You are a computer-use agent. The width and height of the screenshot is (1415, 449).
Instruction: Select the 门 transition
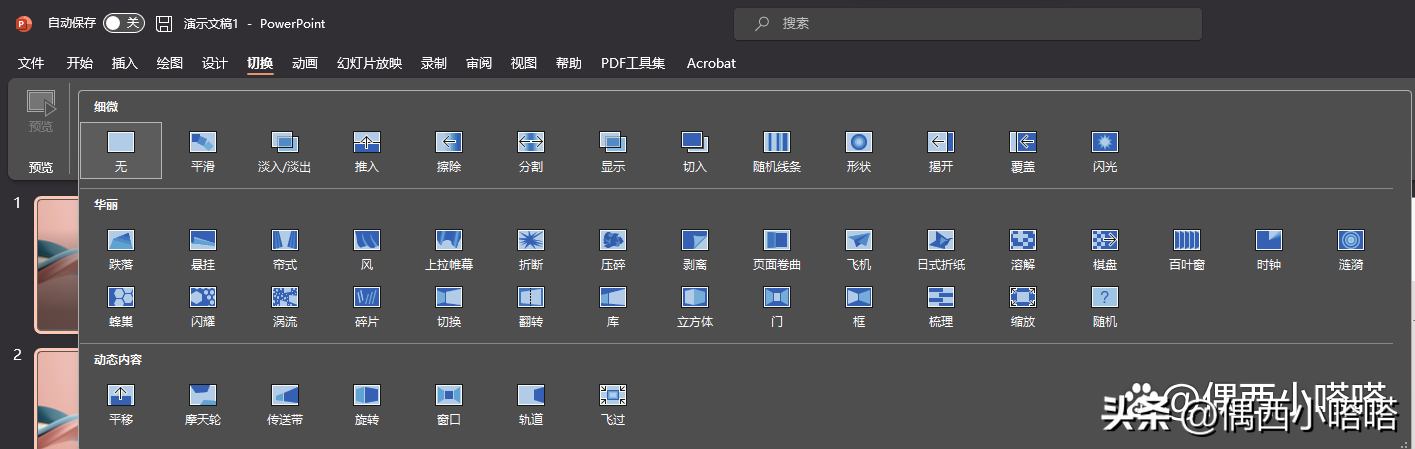[777, 307]
